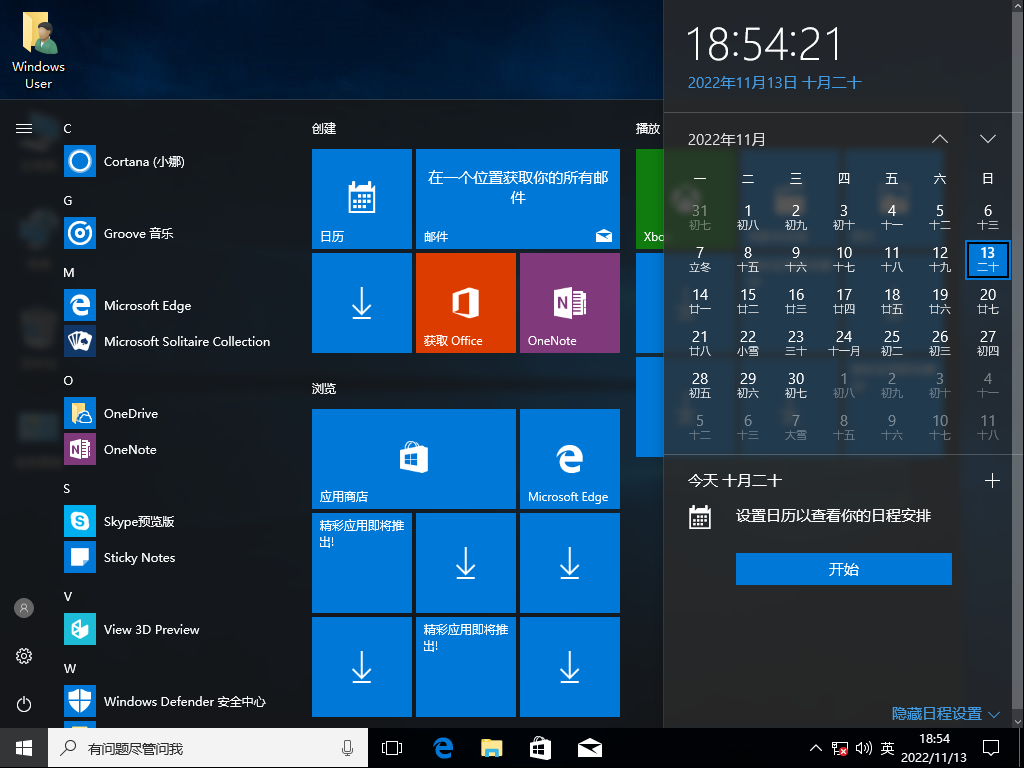Select November 24 in the calendar
The image size is (1024, 768).
(x=844, y=343)
